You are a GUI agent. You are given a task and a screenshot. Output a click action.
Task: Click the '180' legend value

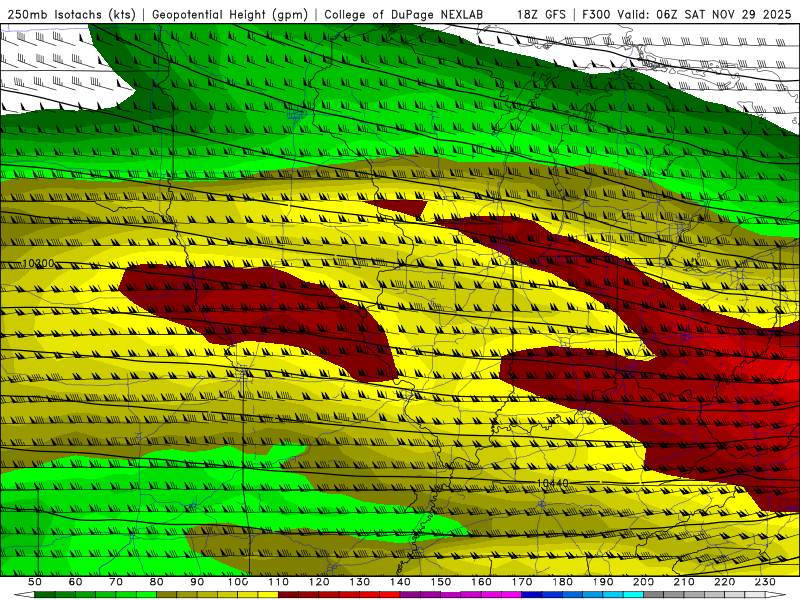(562, 582)
